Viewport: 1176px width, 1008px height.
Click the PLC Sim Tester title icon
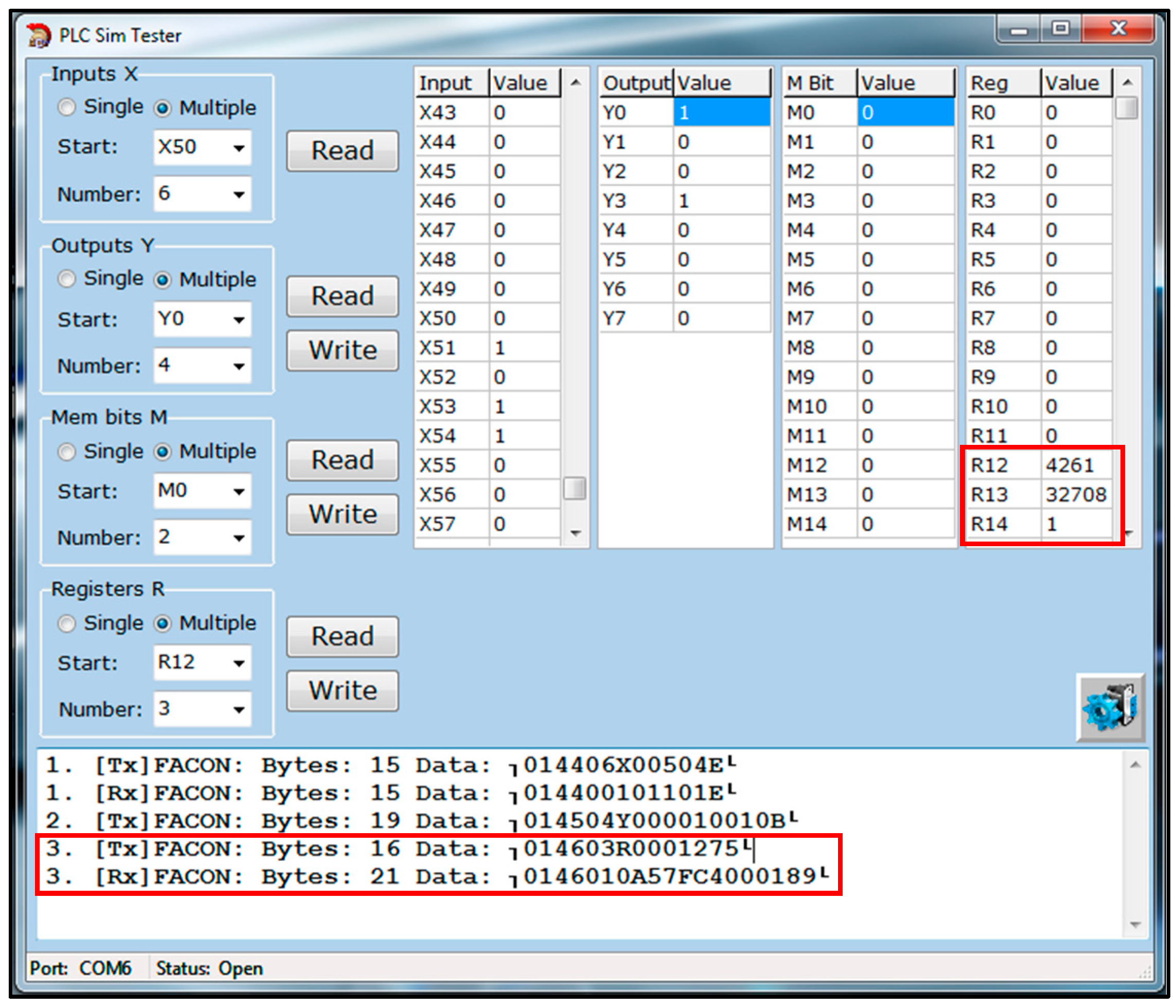click(x=39, y=35)
